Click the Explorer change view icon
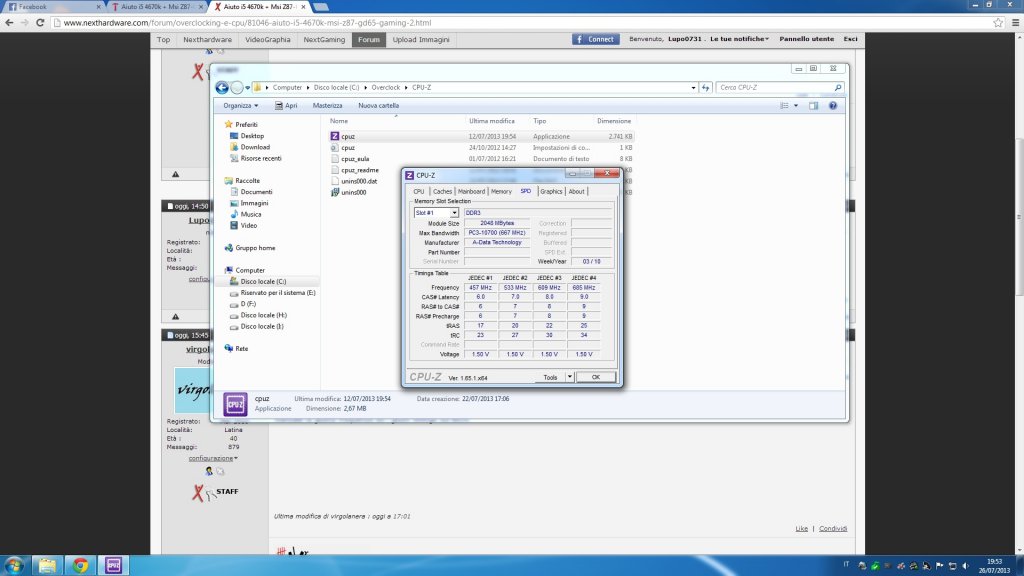 click(784, 106)
